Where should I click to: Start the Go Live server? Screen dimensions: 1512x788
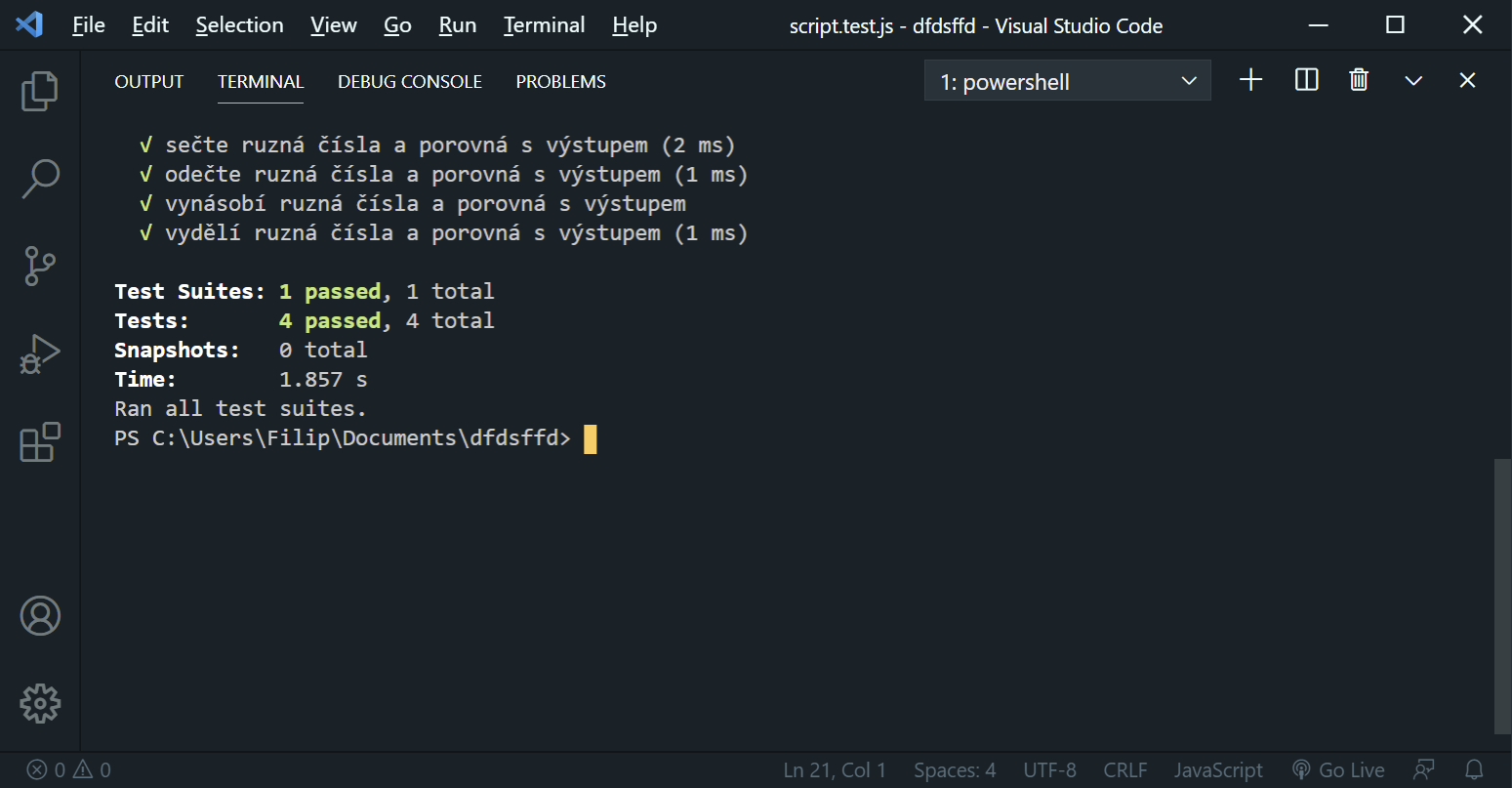click(1338, 769)
